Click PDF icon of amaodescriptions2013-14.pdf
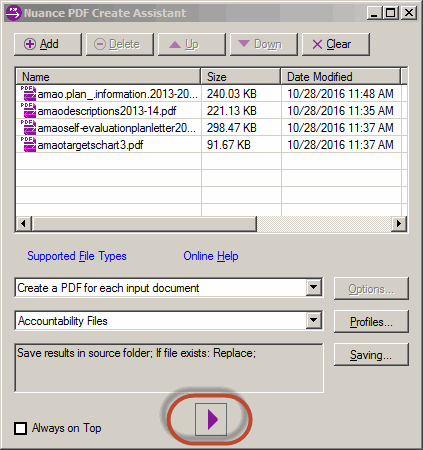Image resolution: width=423 pixels, height=450 pixels. coord(28,110)
